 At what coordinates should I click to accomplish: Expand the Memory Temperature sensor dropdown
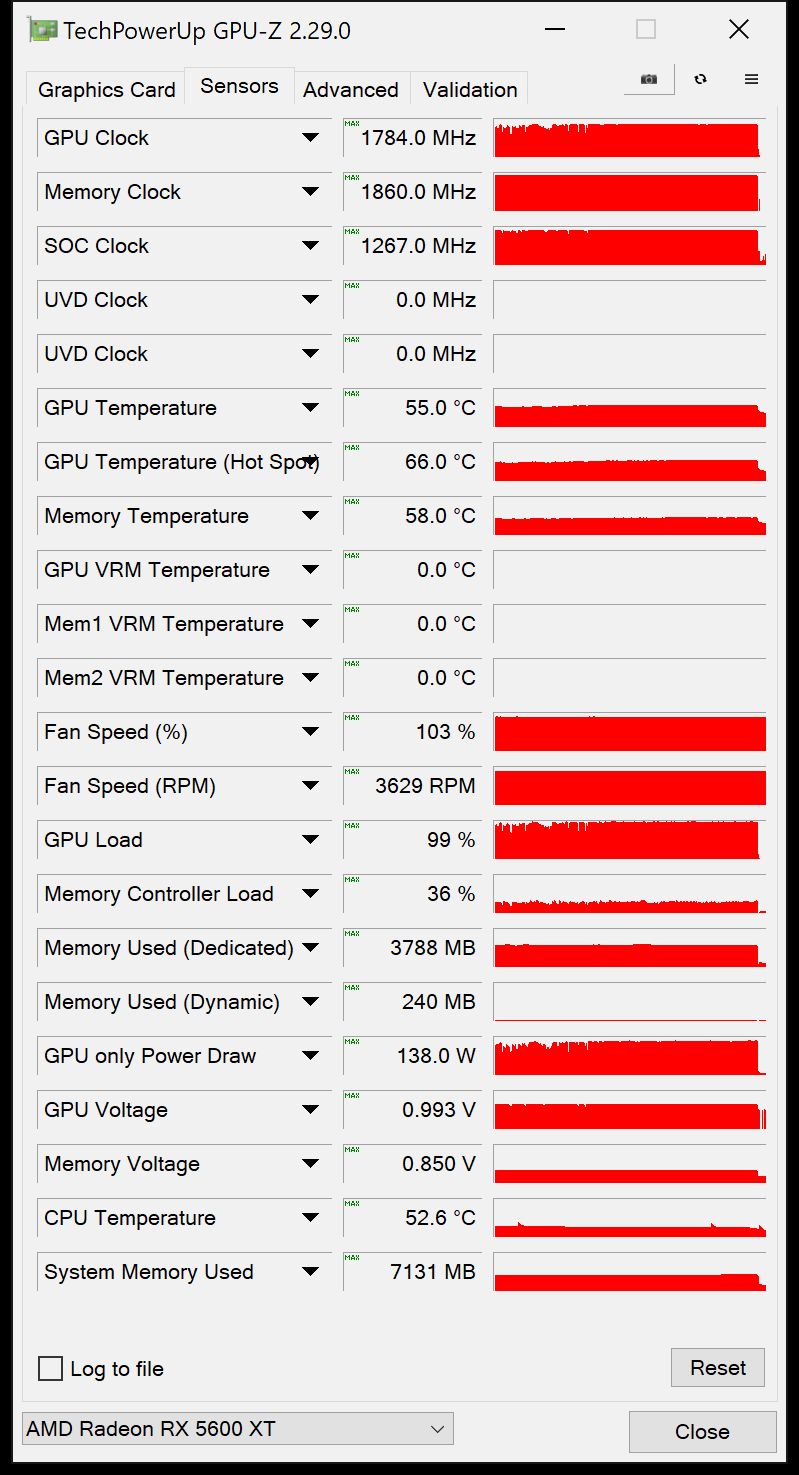click(310, 516)
